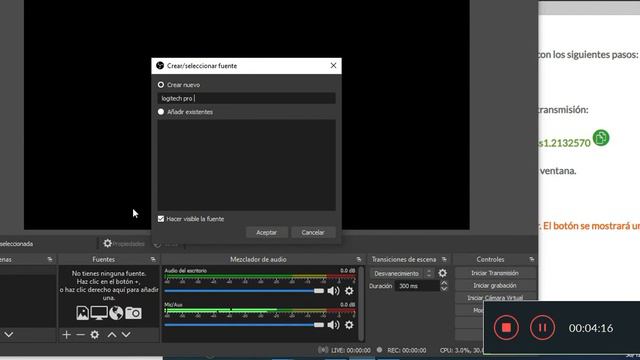Open transition properties gear icon
The image size is (640, 360).
pos(442,273)
